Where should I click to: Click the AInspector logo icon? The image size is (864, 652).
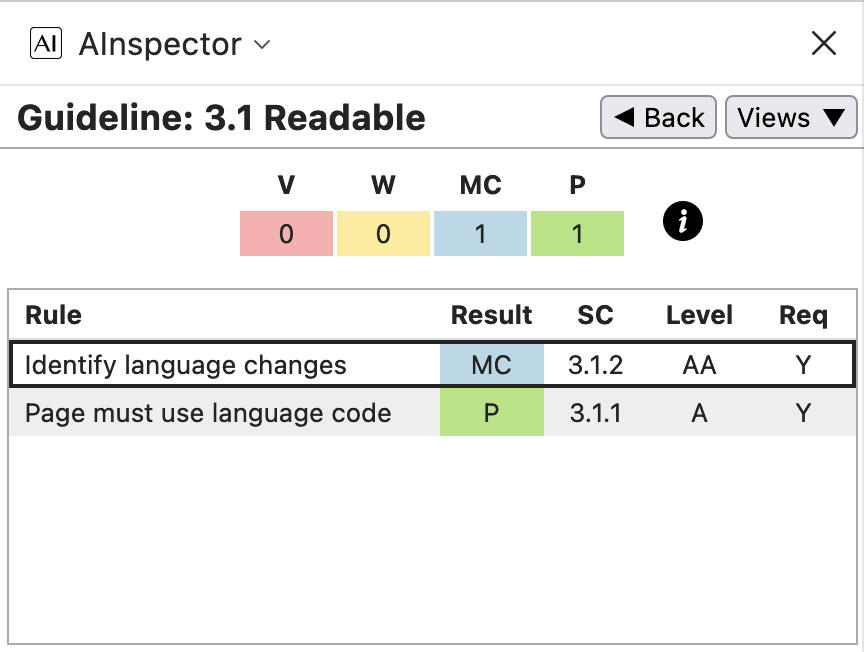coord(46,44)
